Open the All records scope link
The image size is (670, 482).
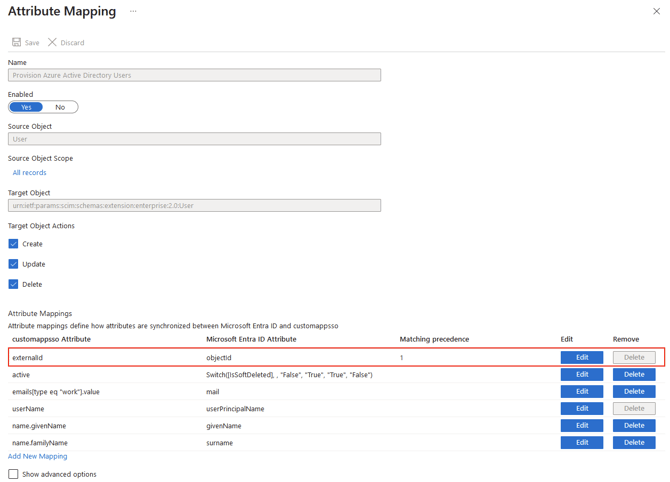29,173
